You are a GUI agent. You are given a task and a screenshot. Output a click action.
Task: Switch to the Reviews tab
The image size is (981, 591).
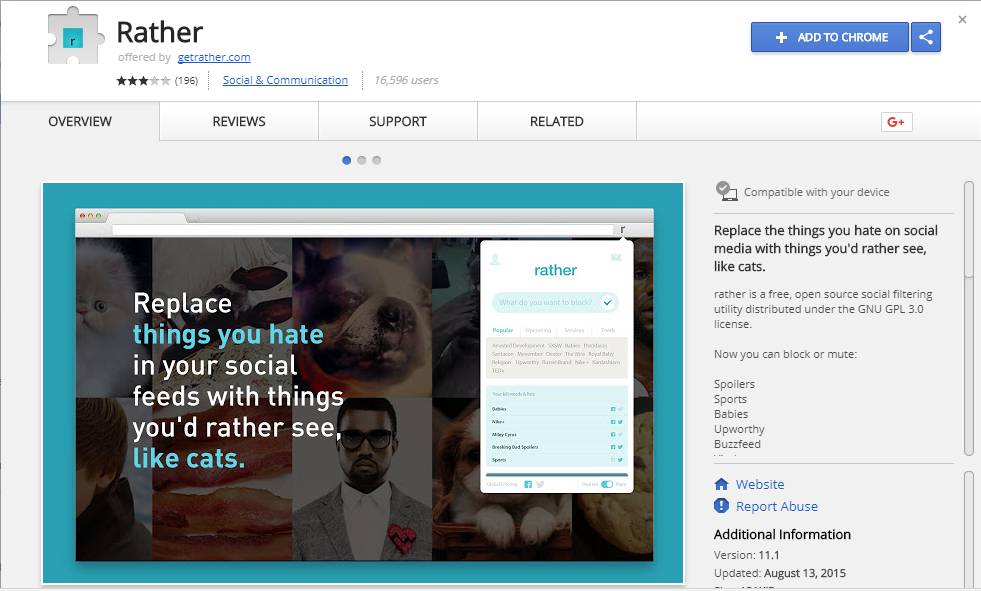(239, 121)
